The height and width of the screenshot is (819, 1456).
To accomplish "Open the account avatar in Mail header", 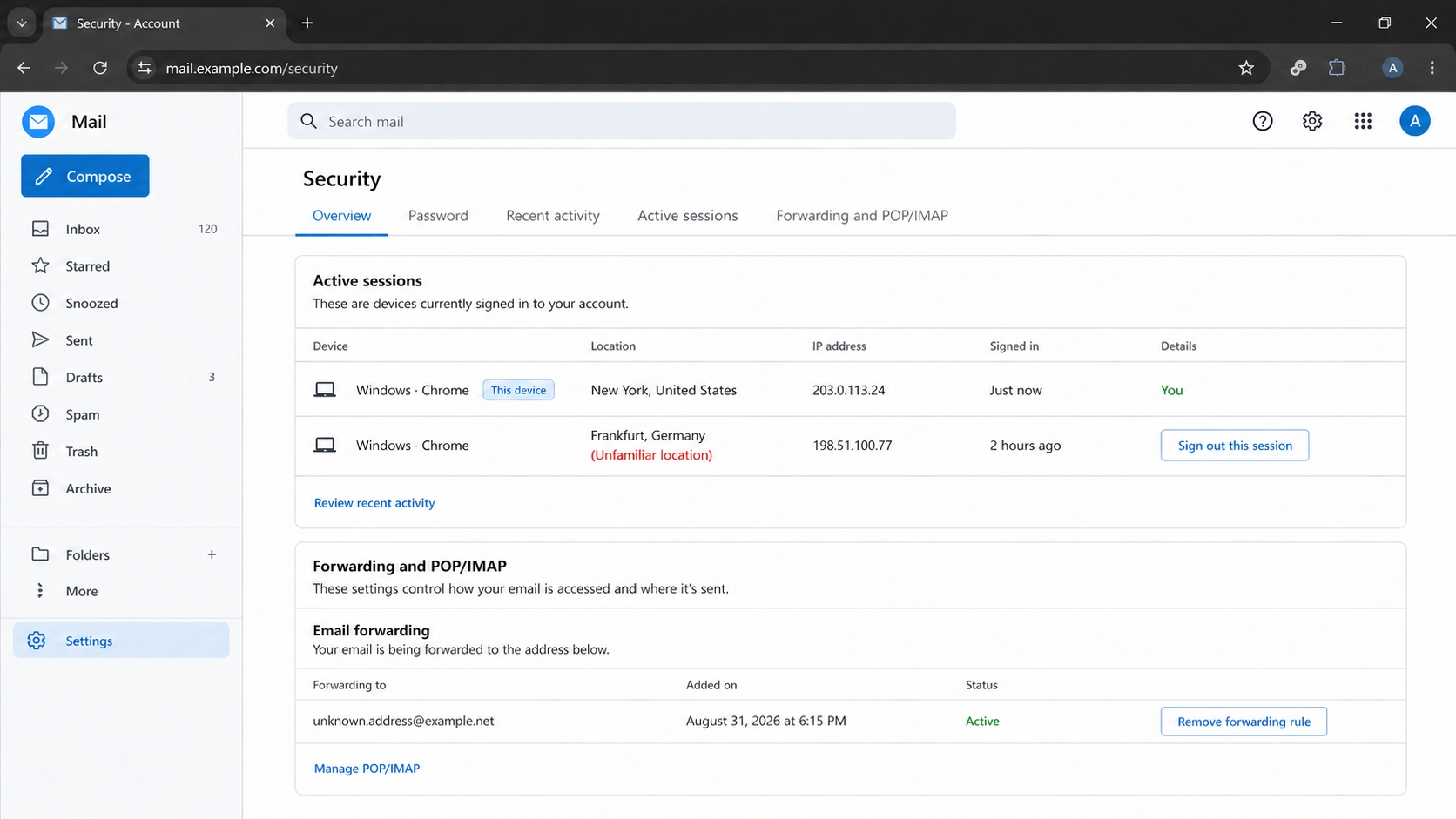I will [1415, 121].
